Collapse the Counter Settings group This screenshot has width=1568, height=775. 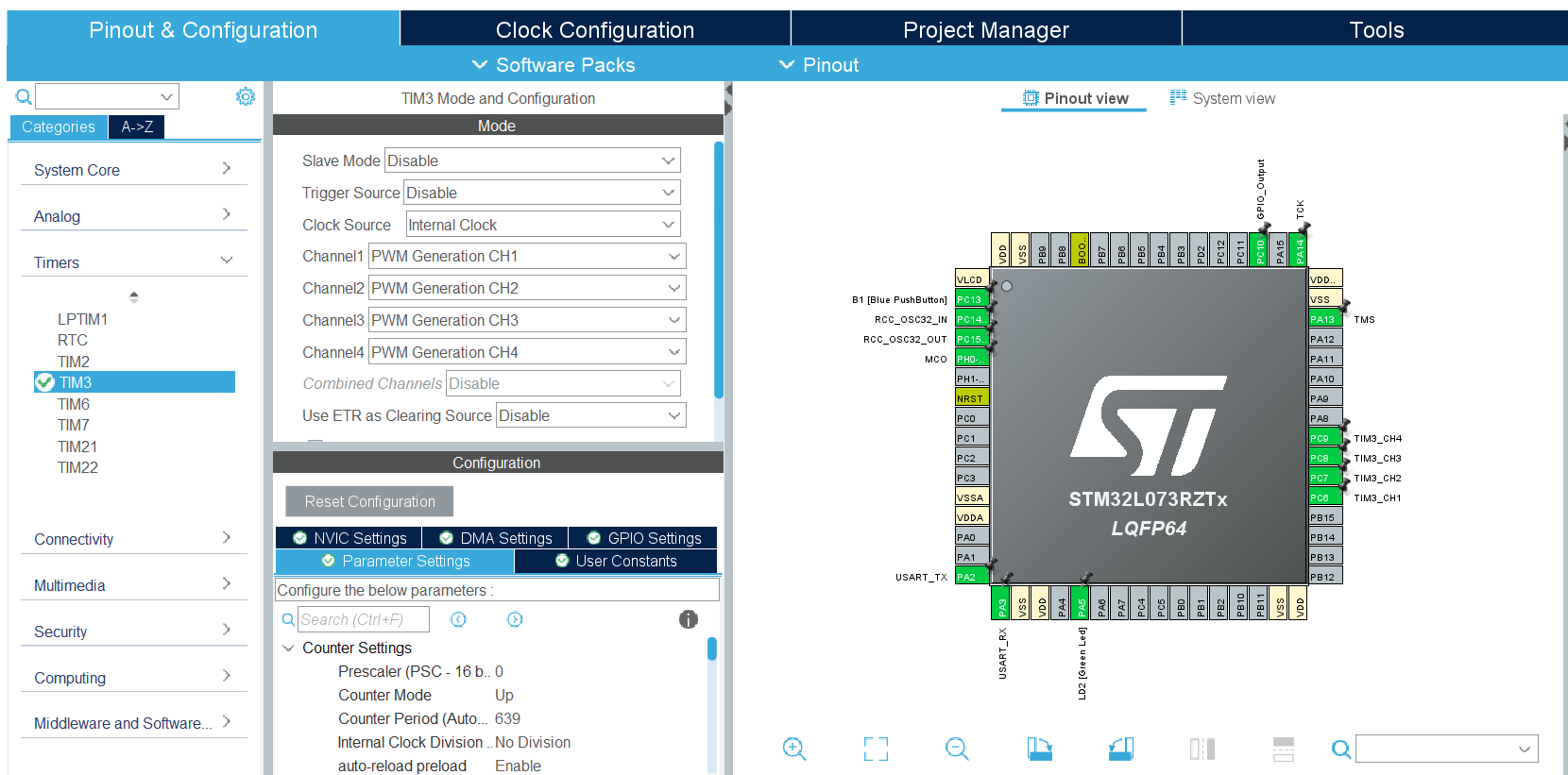pyautogui.click(x=288, y=649)
